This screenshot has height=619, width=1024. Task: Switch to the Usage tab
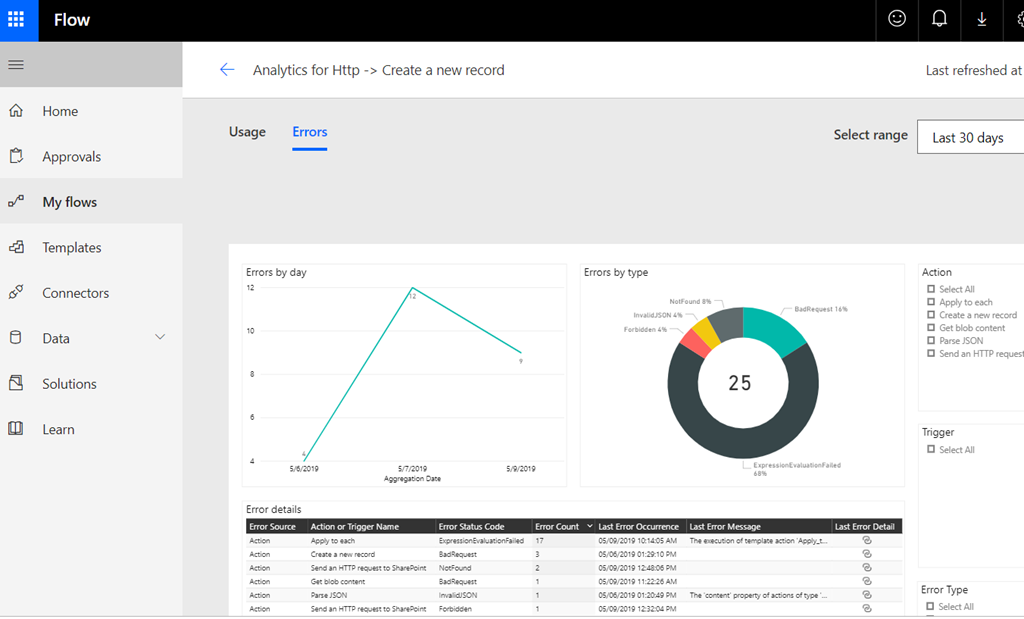pyautogui.click(x=247, y=132)
